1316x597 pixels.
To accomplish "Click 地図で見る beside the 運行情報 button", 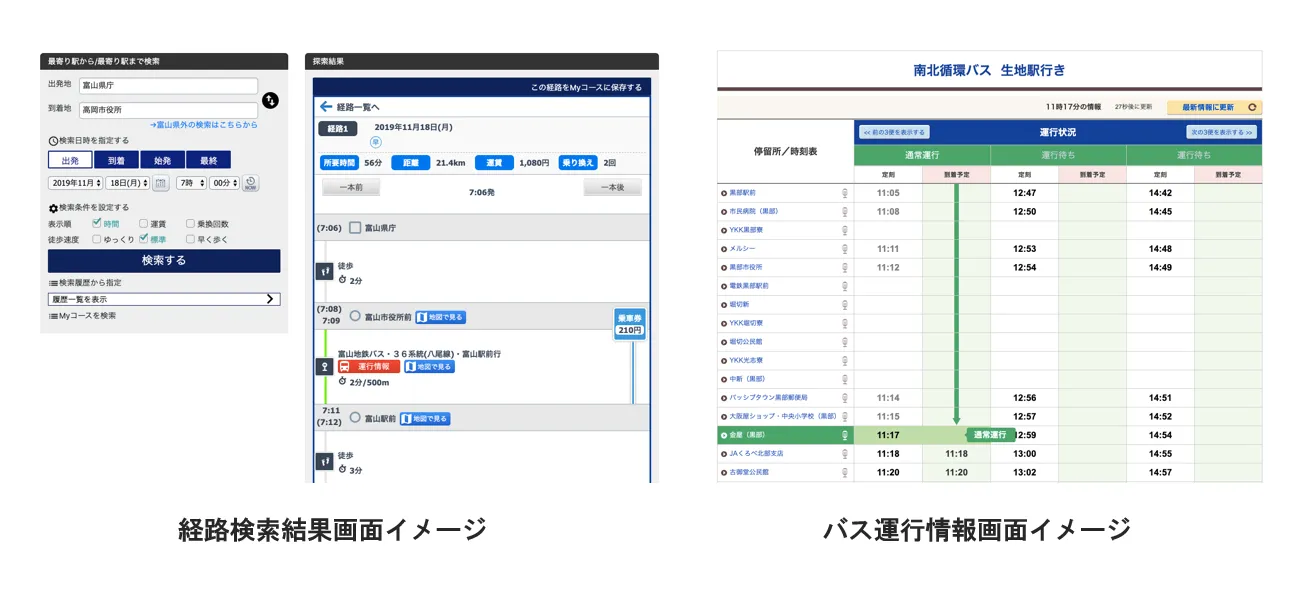I will tap(429, 367).
